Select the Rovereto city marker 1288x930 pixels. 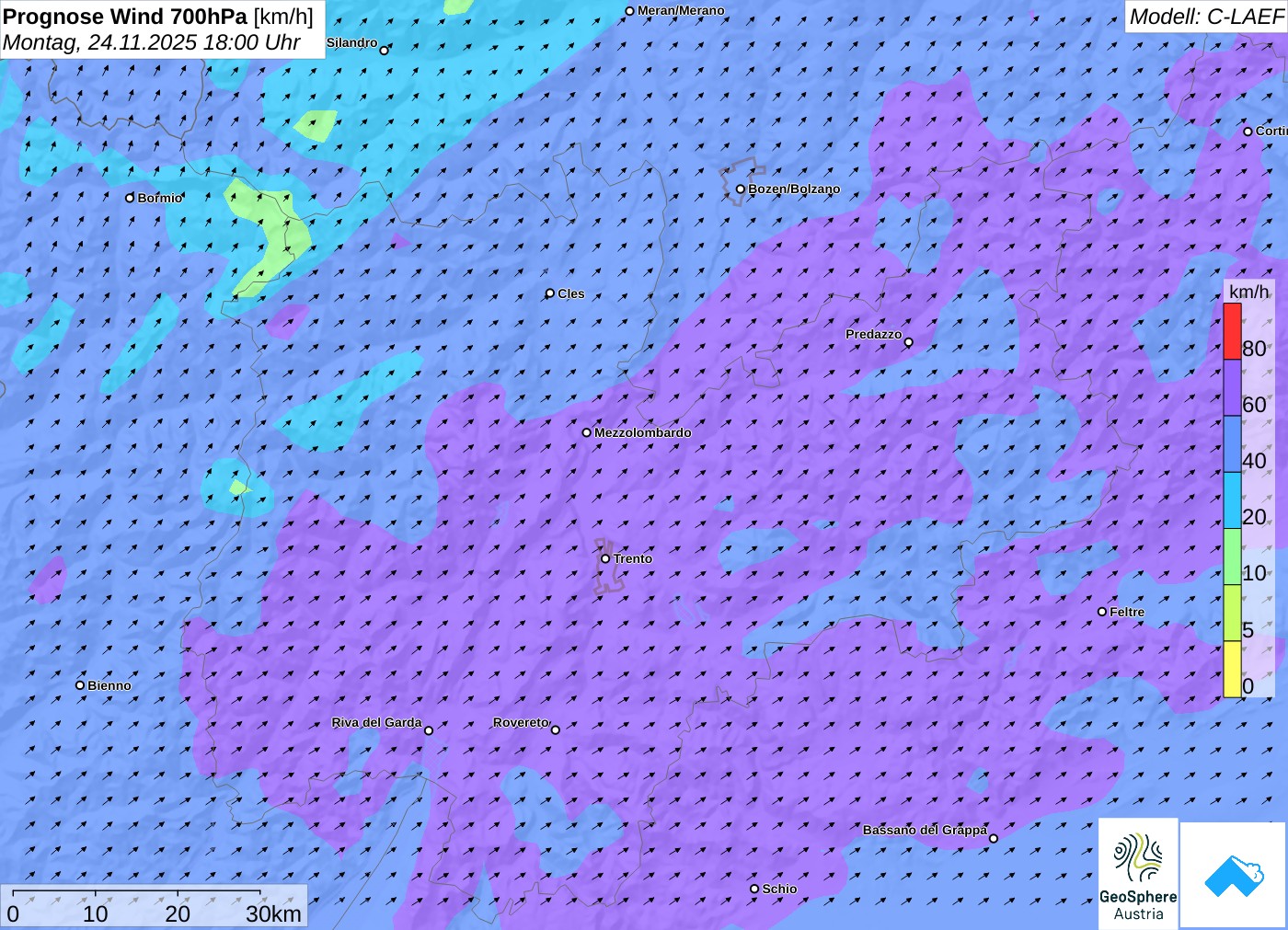(x=555, y=729)
